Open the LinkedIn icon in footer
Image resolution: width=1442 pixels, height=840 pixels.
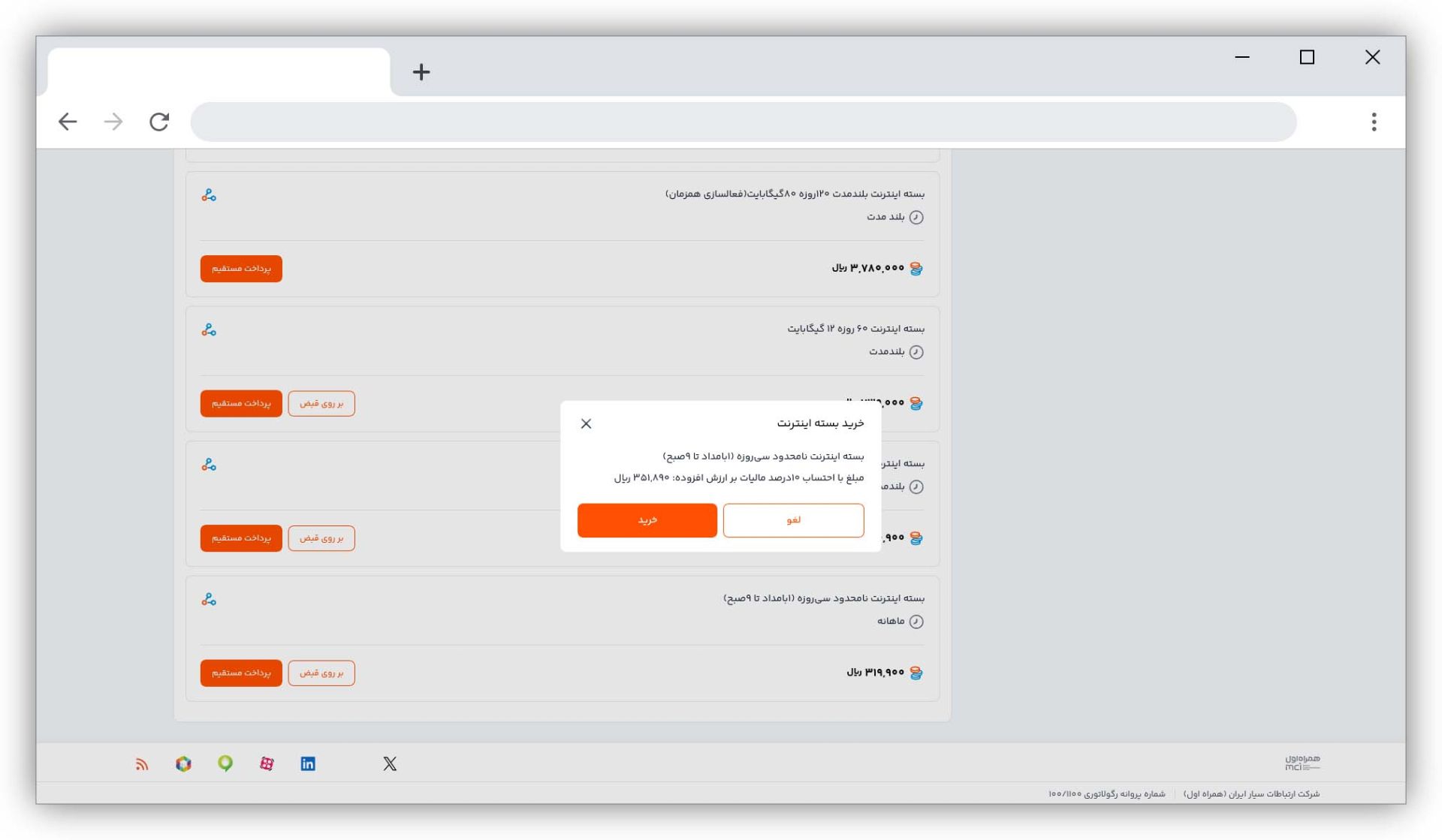coord(308,764)
